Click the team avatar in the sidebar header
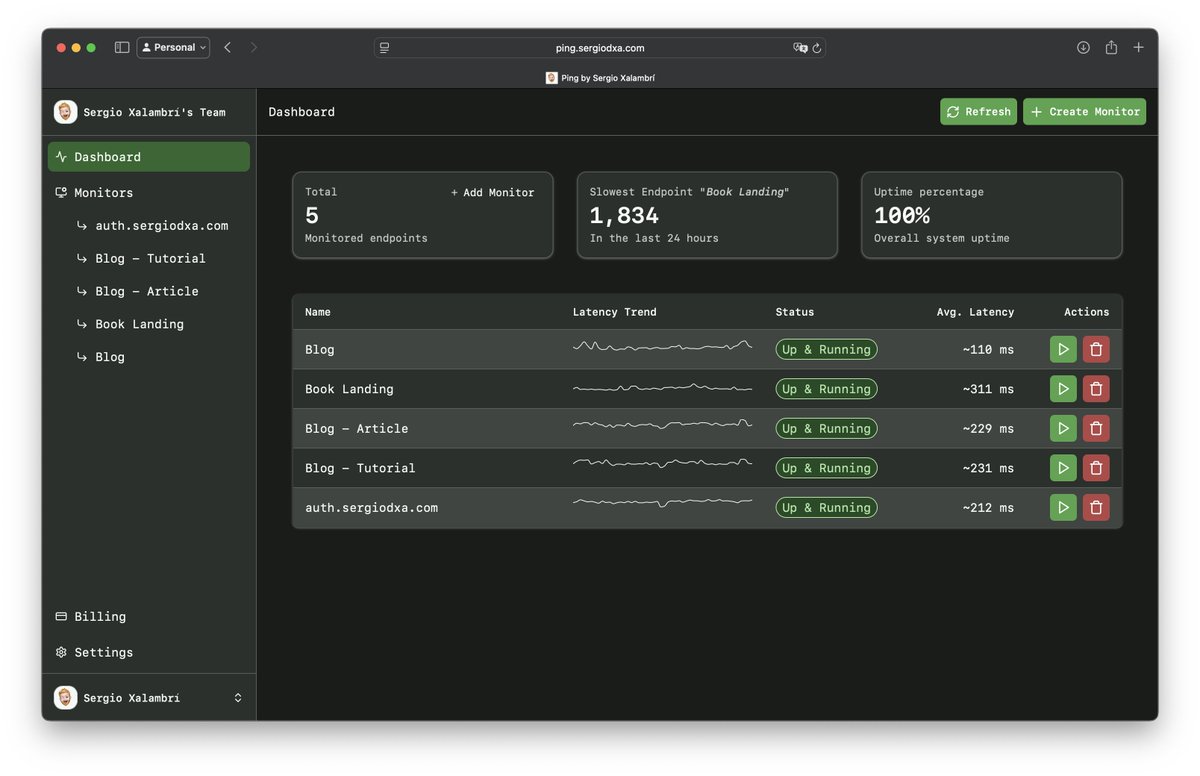 (66, 112)
